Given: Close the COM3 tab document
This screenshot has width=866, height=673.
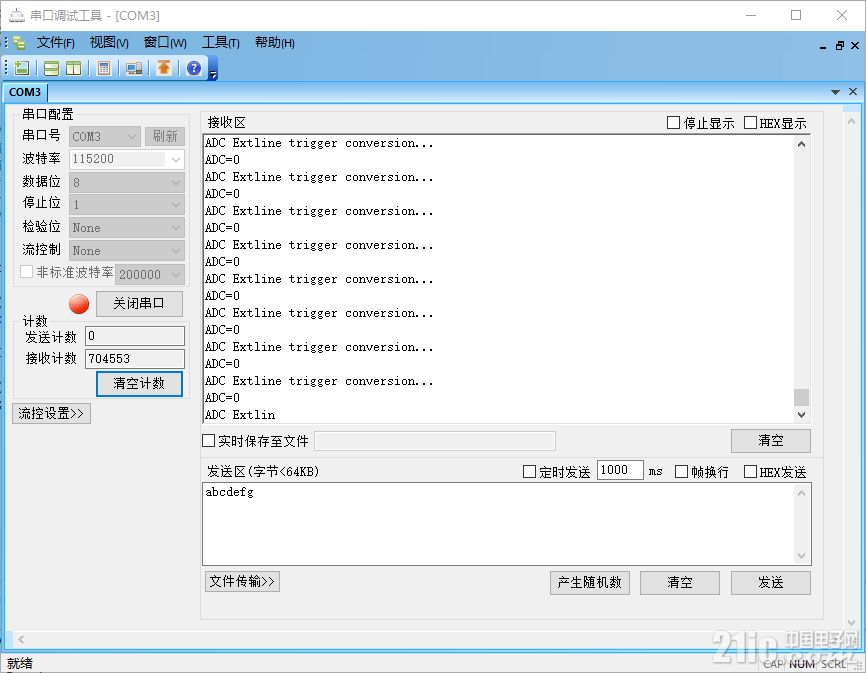Looking at the screenshot, I should click(853, 92).
